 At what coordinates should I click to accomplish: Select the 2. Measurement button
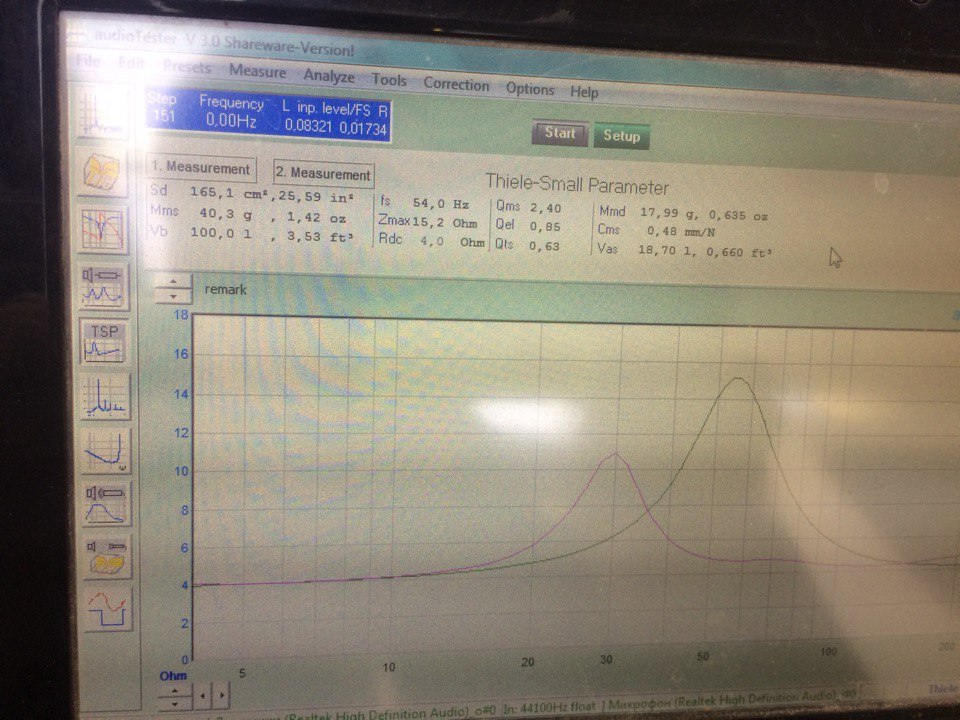coord(323,174)
